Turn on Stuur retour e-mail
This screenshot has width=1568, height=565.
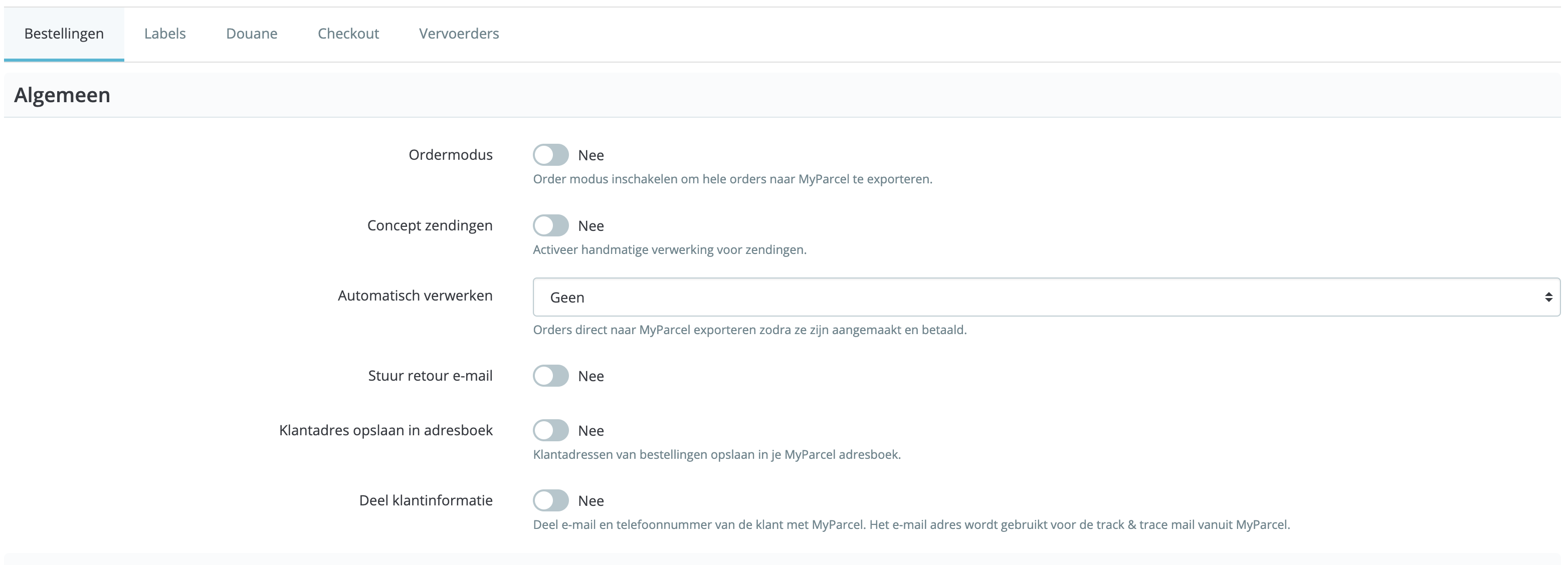pyautogui.click(x=551, y=376)
